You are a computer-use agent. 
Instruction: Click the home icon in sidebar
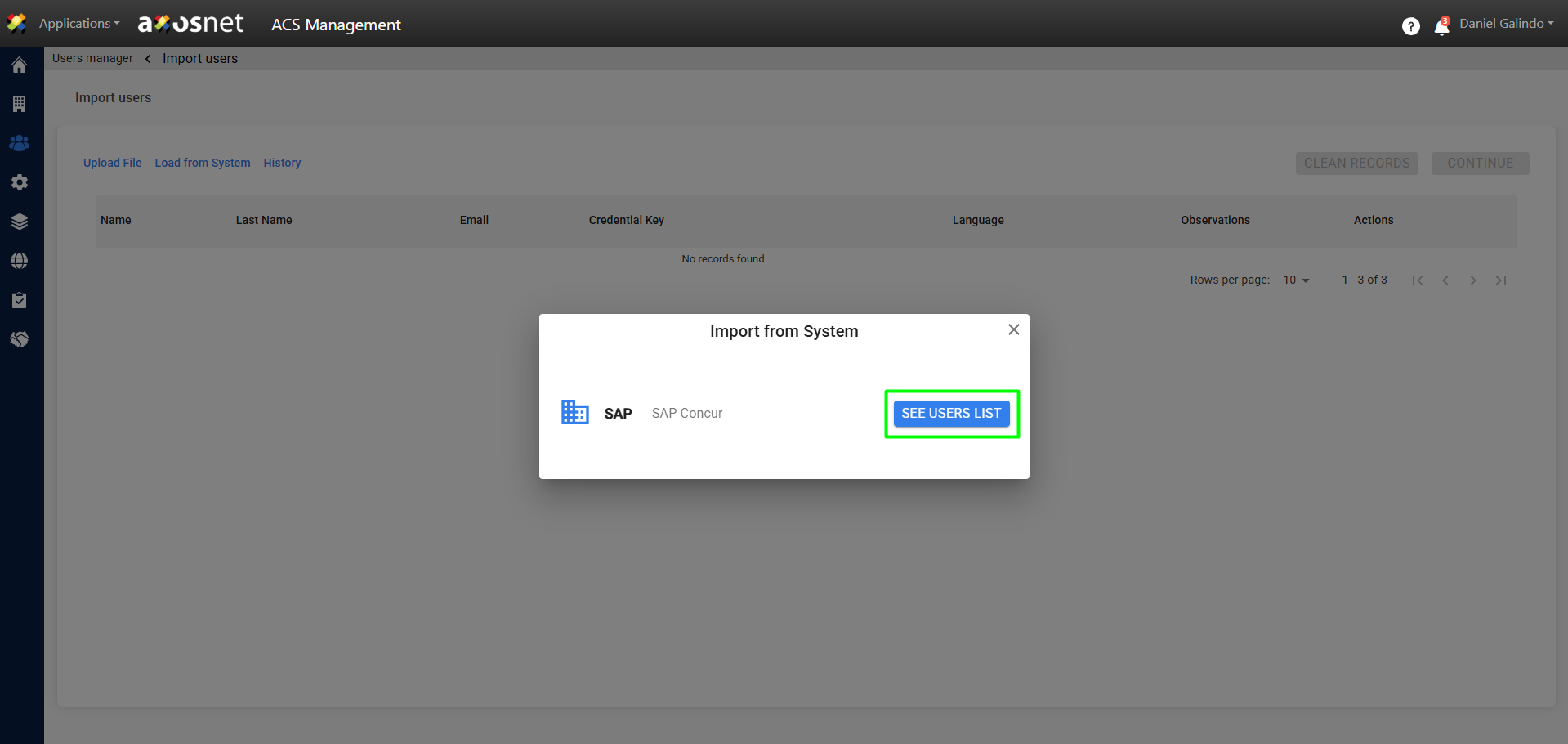click(x=20, y=65)
